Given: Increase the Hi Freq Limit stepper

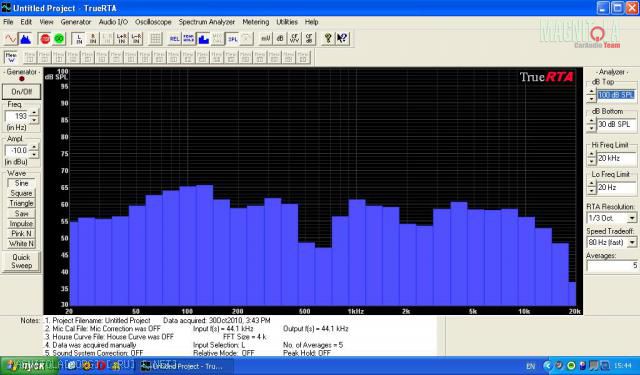Looking at the screenshot, I should pyautogui.click(x=591, y=155).
